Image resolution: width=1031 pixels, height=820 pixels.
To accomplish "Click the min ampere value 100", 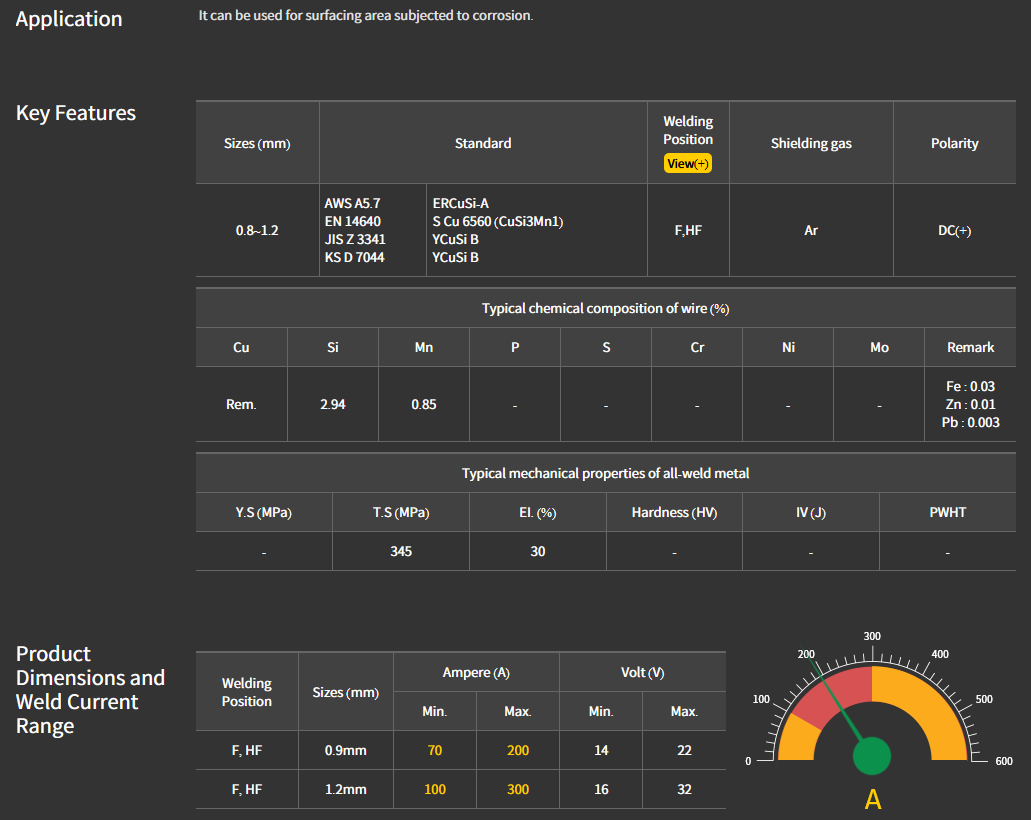I will click(435, 789).
